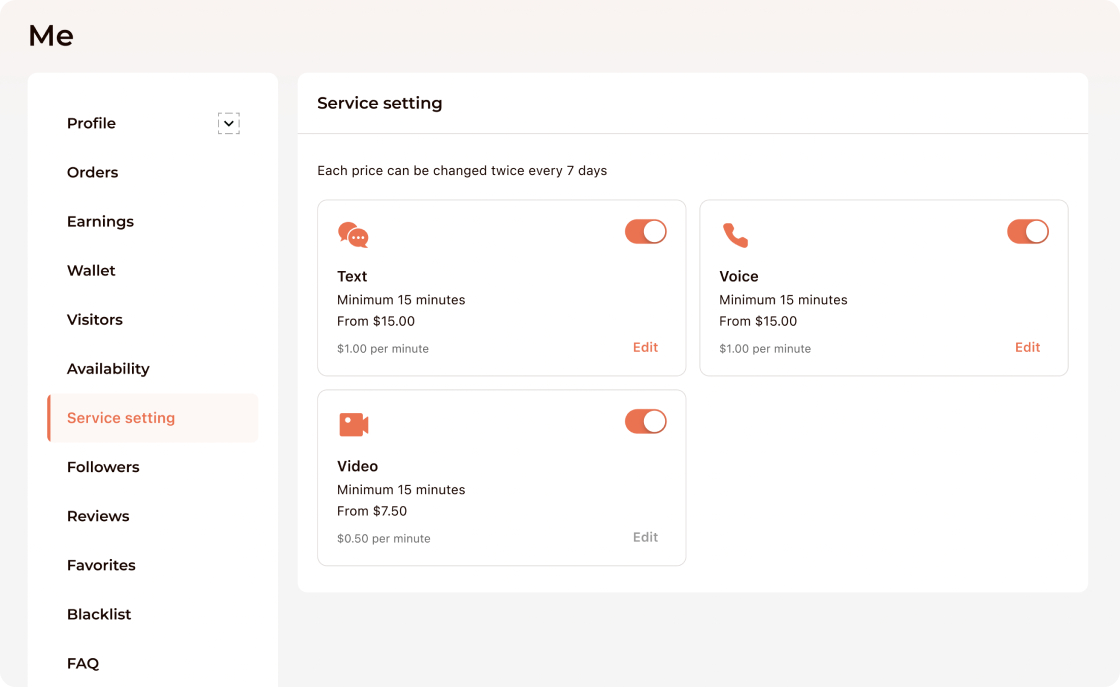Open the FAQ sidebar item
Image resolution: width=1120 pixels, height=687 pixels.
83,663
